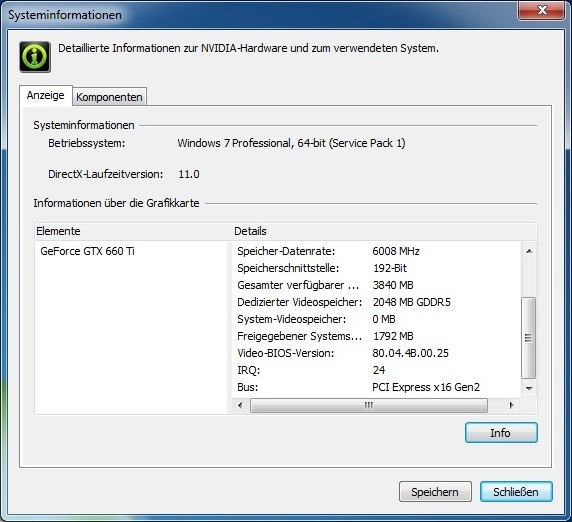
Task: Click the Systeminformationen window title bar text
Action: (65, 15)
